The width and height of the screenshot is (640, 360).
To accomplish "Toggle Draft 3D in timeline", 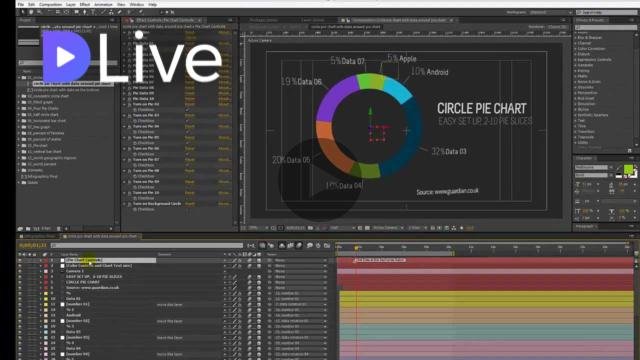I will [x=271, y=245].
